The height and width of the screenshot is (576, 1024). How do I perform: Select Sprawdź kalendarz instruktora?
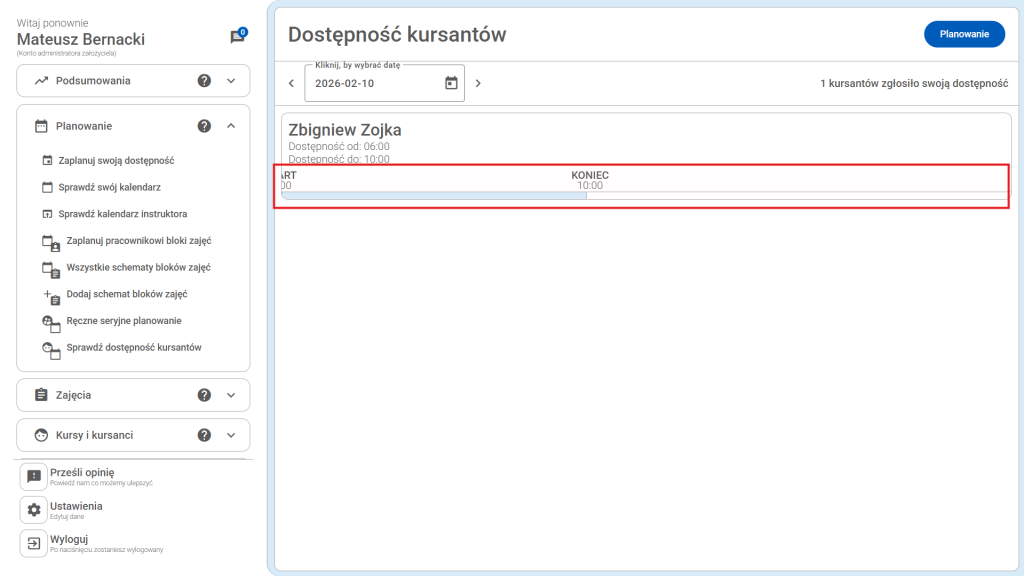click(x=122, y=214)
